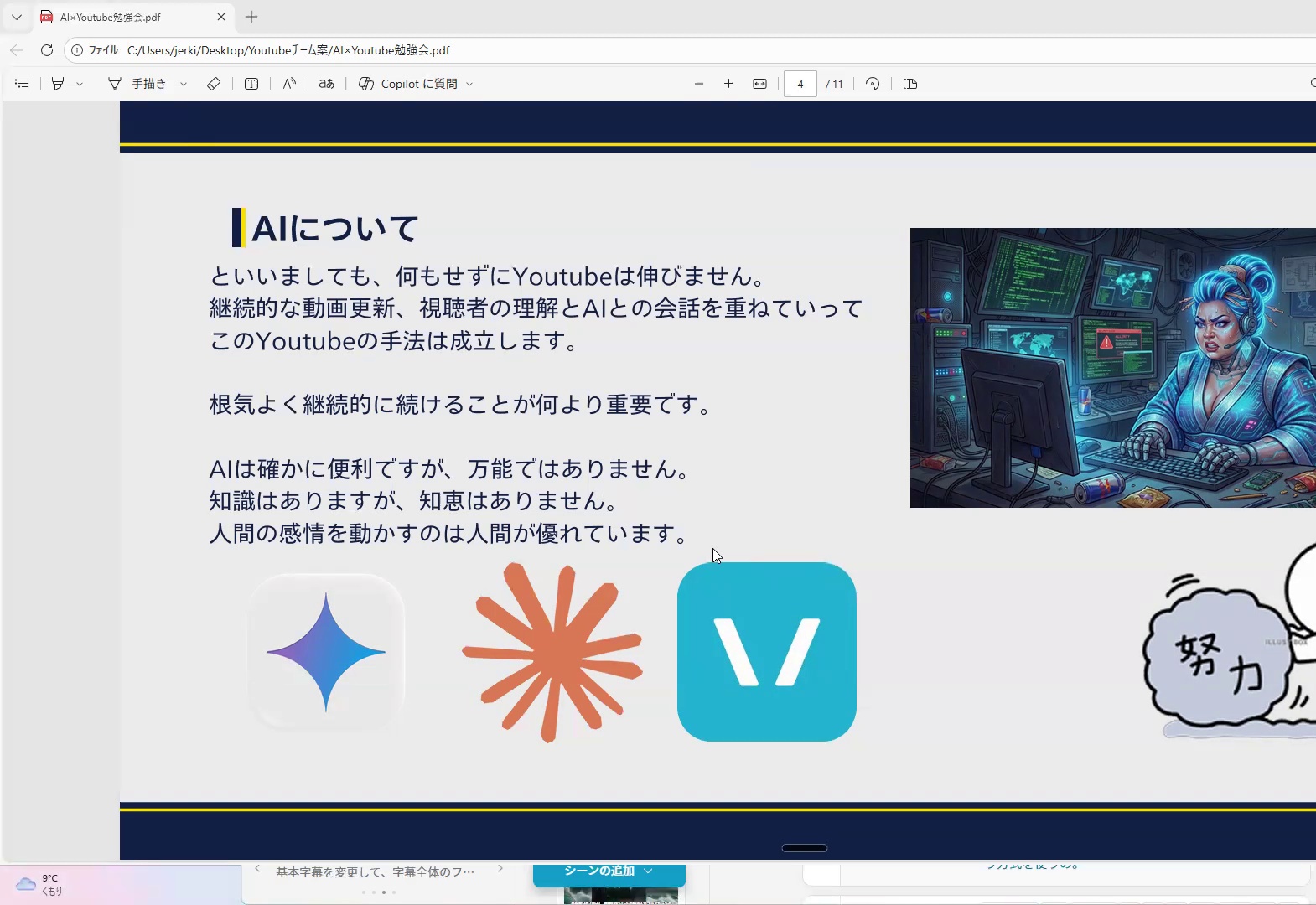The height and width of the screenshot is (905, 1316).
Task: Open the table of contents panel
Action: click(x=22, y=84)
